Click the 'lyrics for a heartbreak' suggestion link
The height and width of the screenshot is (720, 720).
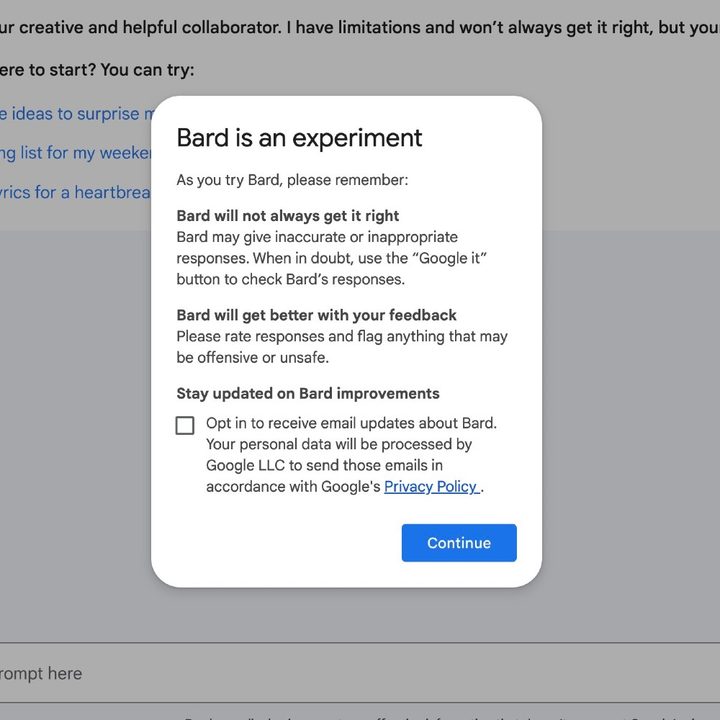click(76, 192)
